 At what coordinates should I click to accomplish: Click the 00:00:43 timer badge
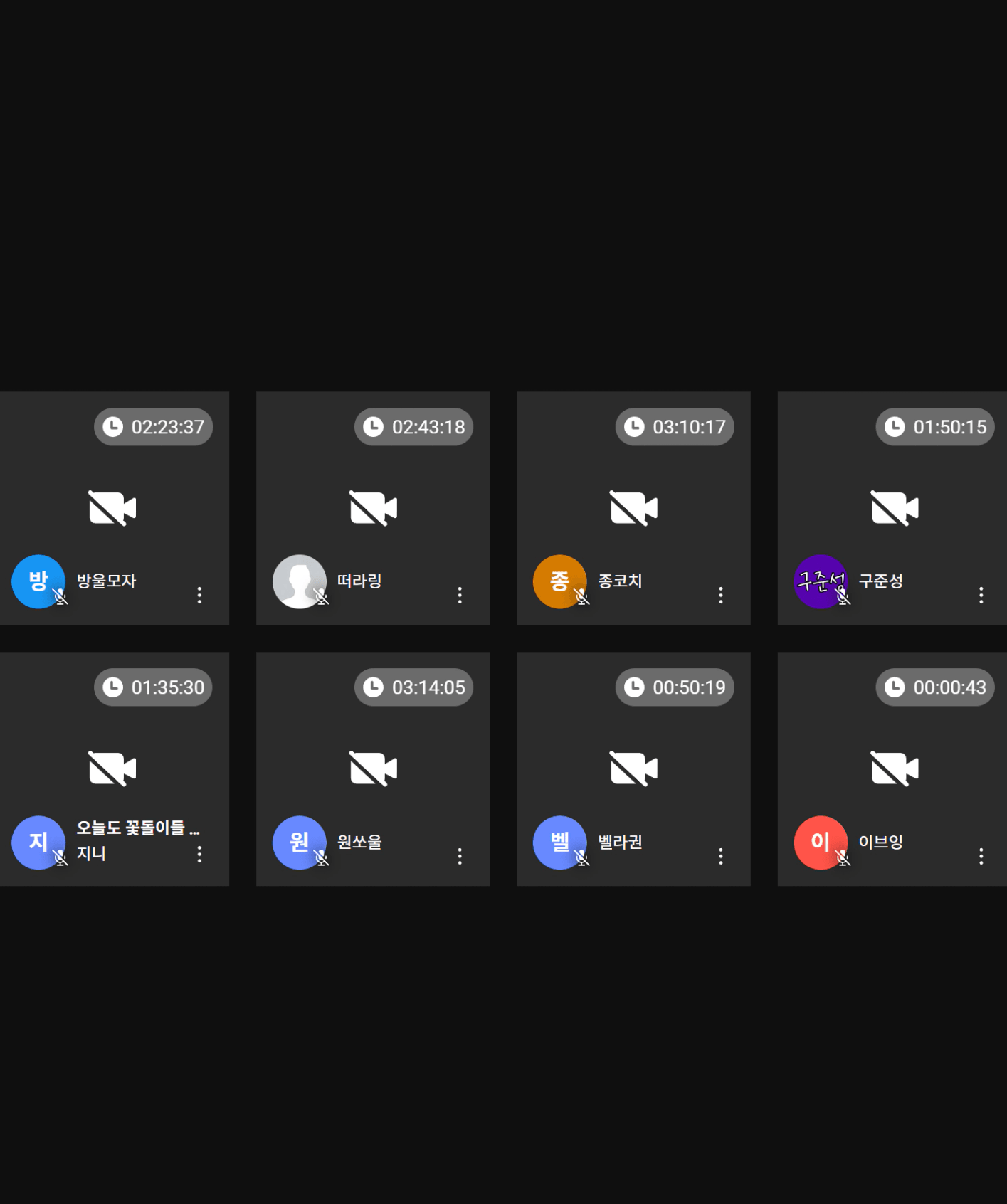(x=935, y=687)
